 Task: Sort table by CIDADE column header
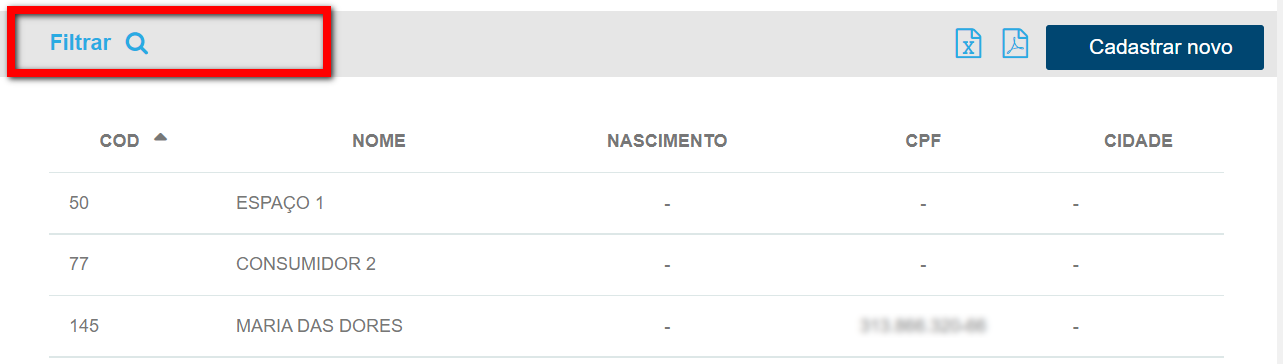(1138, 141)
